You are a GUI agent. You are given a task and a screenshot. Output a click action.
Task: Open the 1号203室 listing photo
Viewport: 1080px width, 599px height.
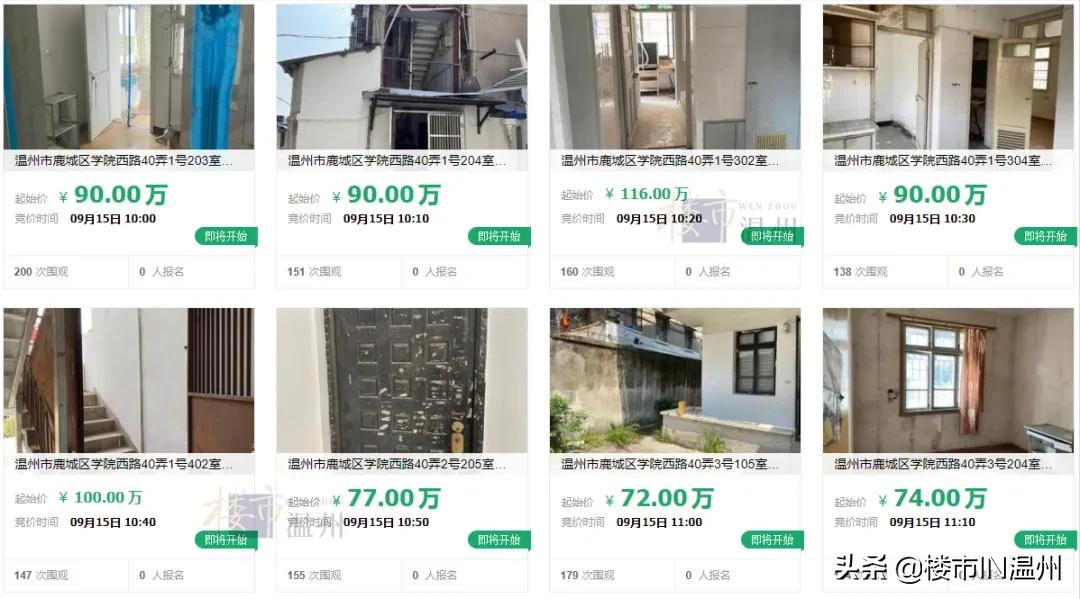(x=129, y=76)
